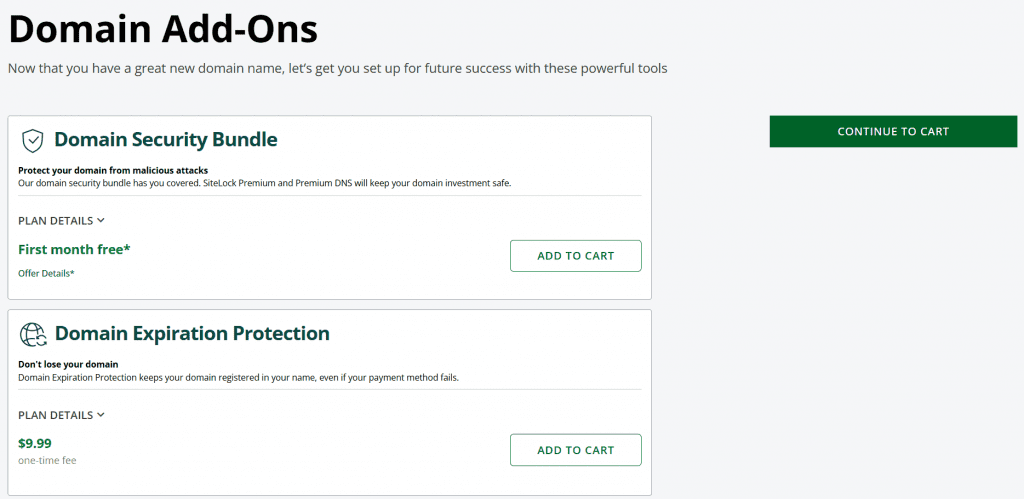Screen dimensions: 1024x499
Task: Click the SiteLock Premium description sentence
Action: tap(264, 184)
